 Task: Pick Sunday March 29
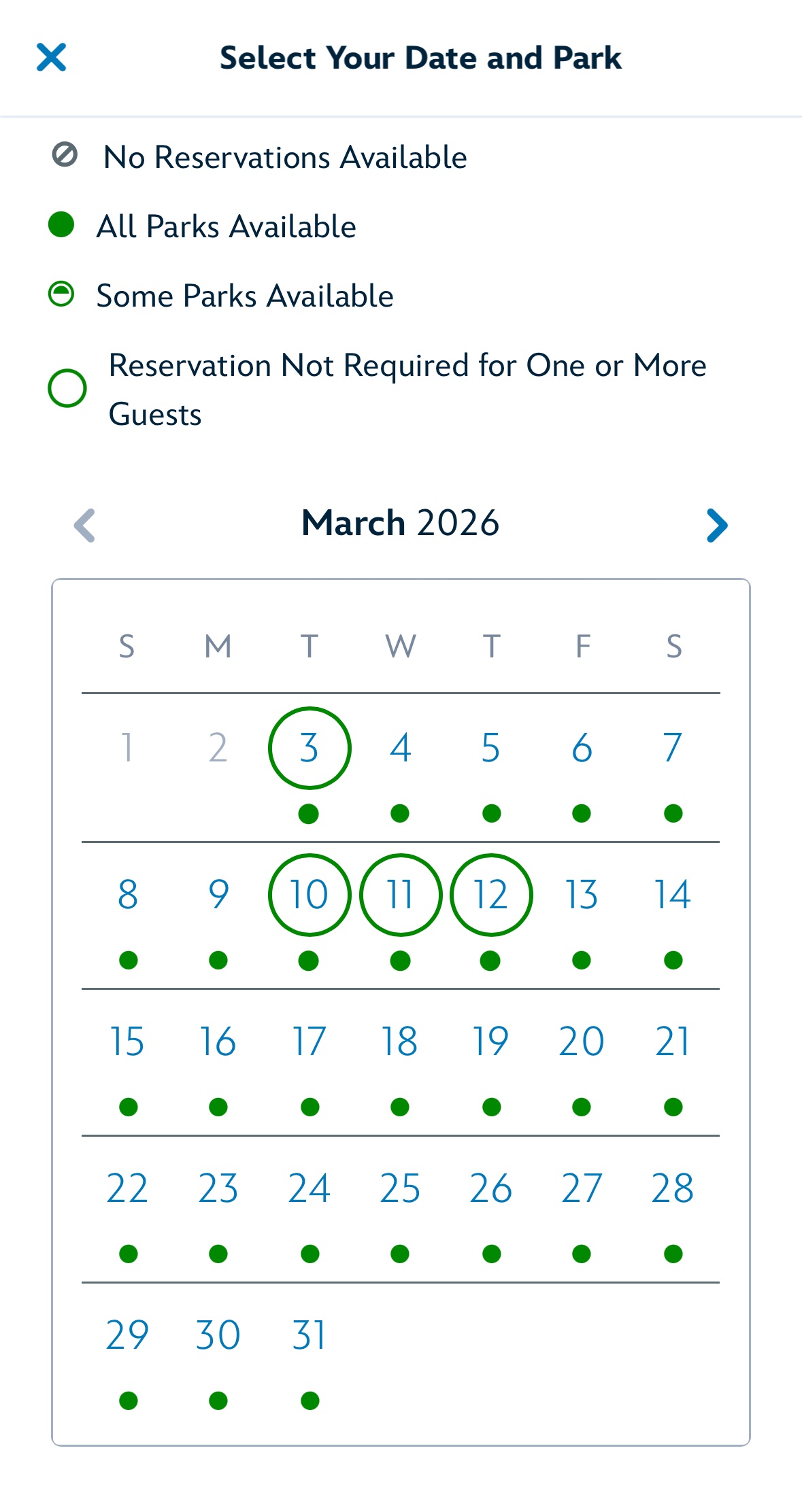pos(127,1335)
